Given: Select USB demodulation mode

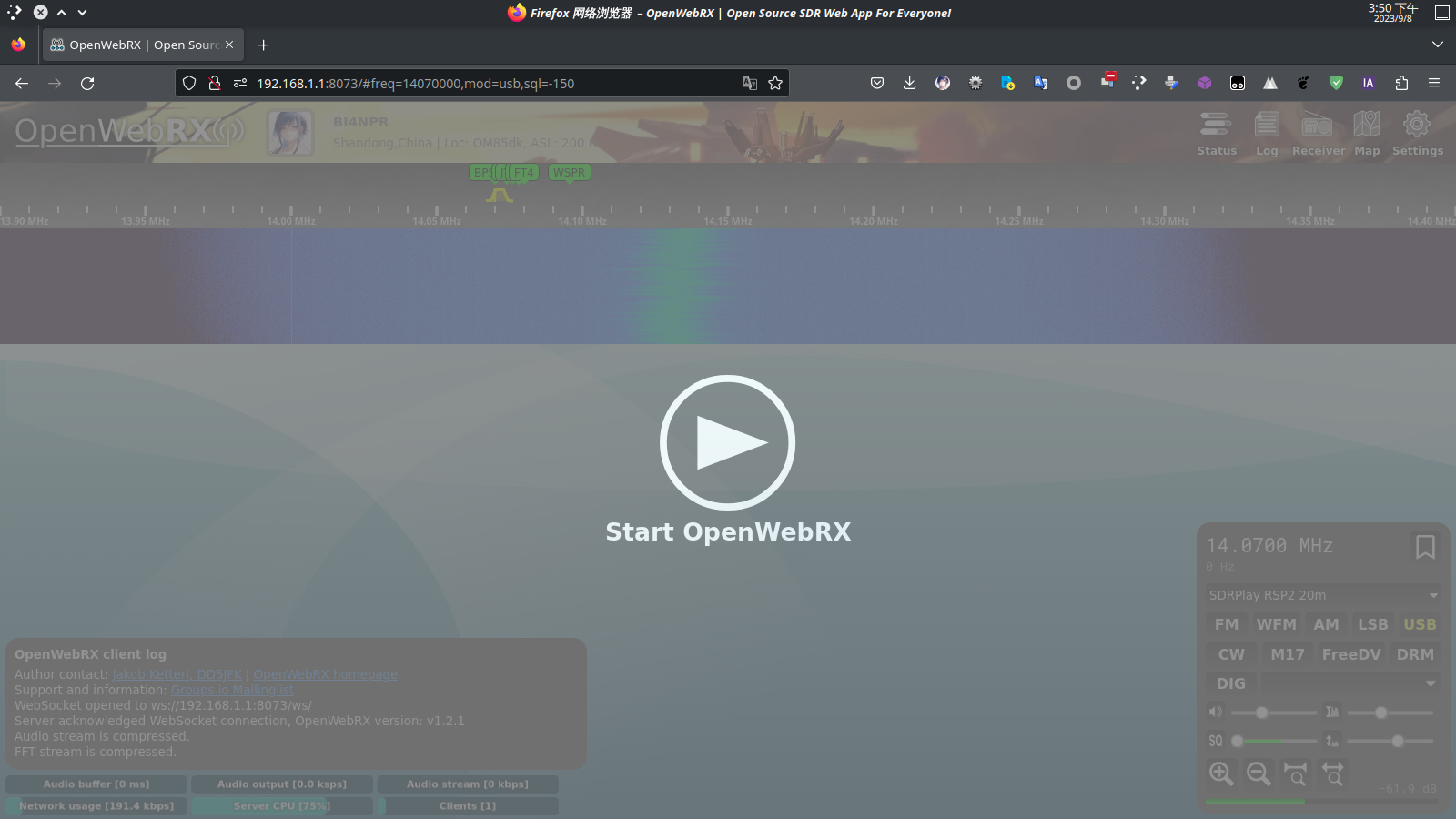Looking at the screenshot, I should 1419,624.
